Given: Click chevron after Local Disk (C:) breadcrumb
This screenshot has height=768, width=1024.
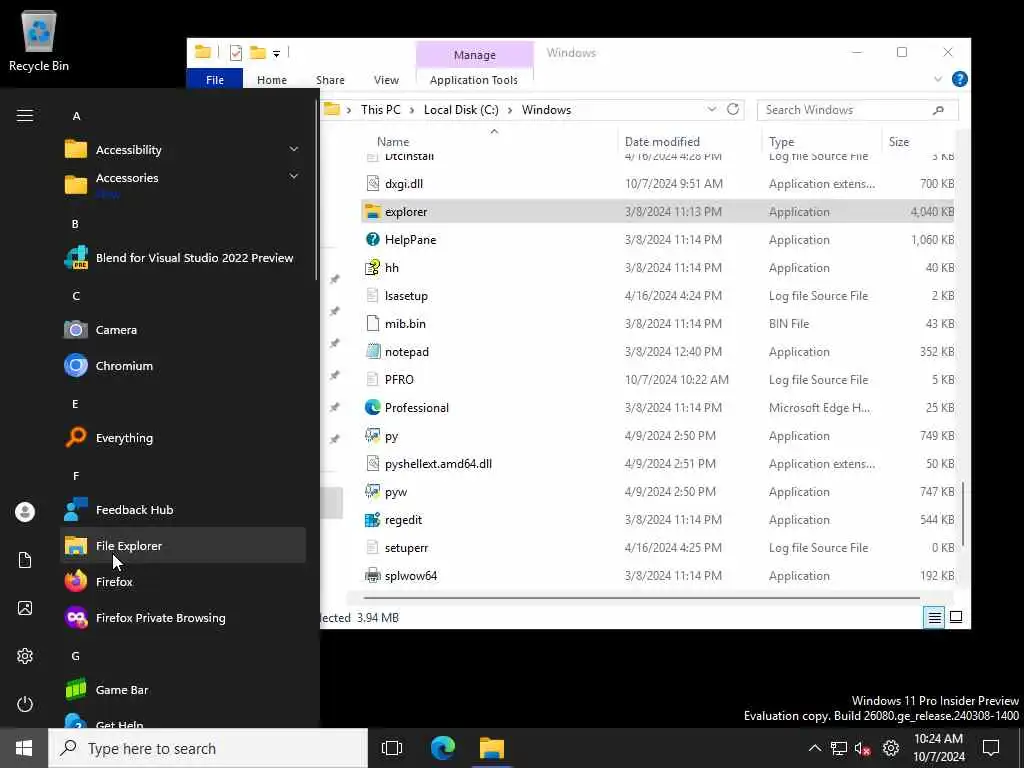Looking at the screenshot, I should (x=510, y=110).
